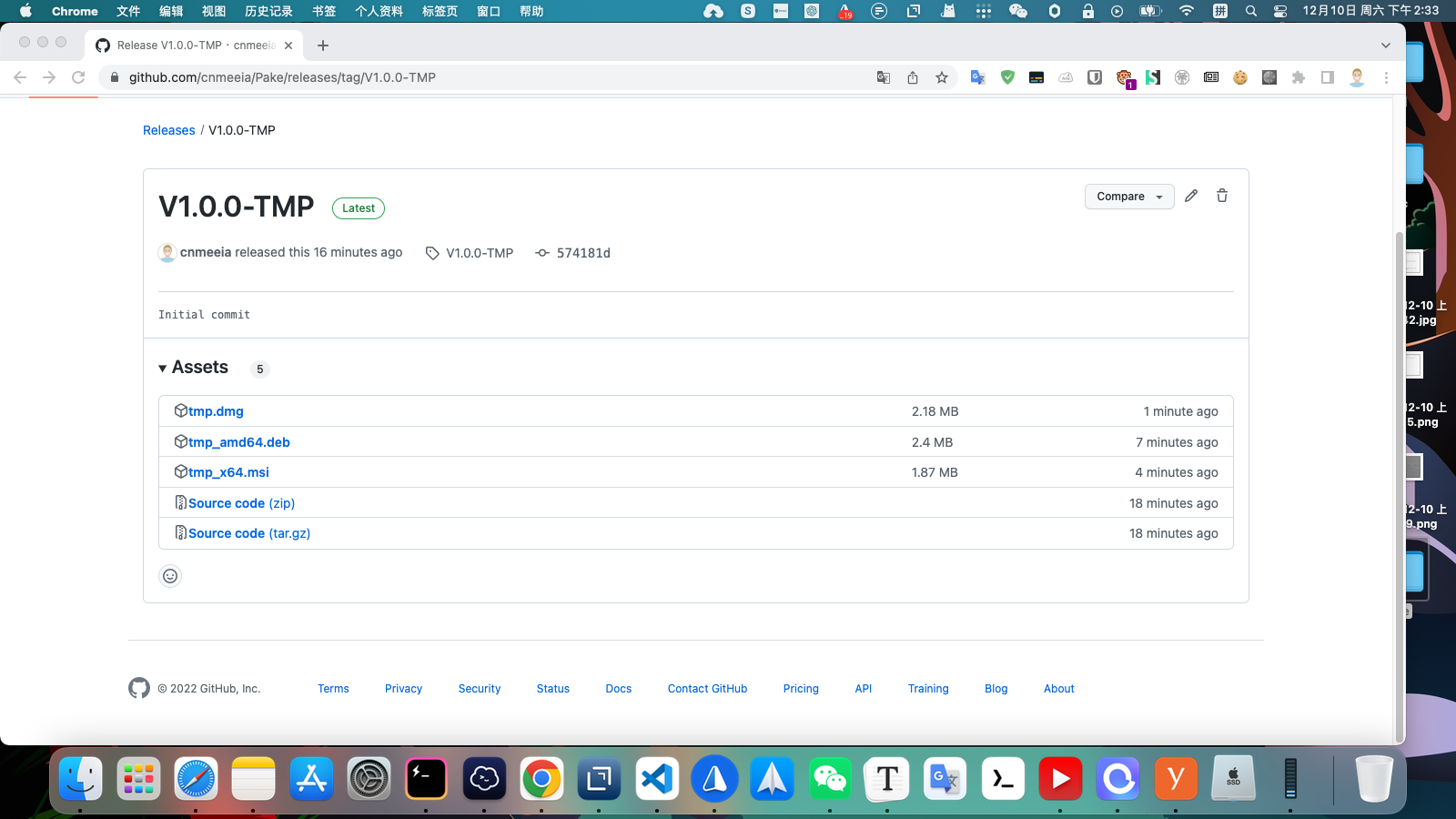Image resolution: width=1456 pixels, height=819 pixels.
Task: Open the 文件 menu
Action: point(128,11)
